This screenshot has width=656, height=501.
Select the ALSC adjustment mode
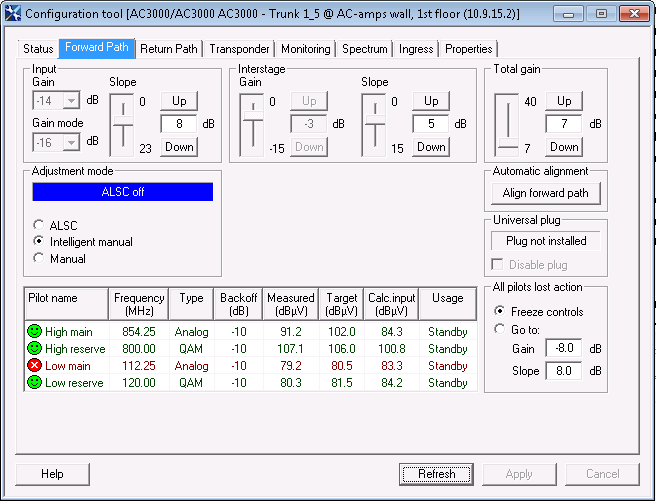(x=38, y=225)
